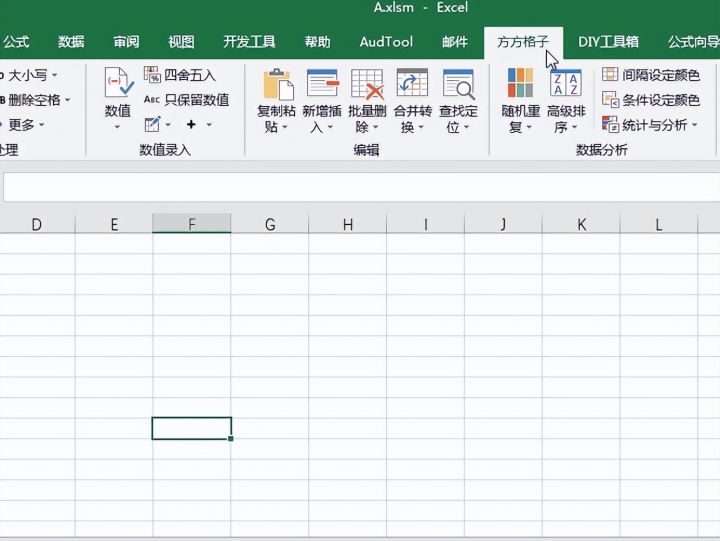
Task: Click the selected cell in column F
Action: (191, 428)
